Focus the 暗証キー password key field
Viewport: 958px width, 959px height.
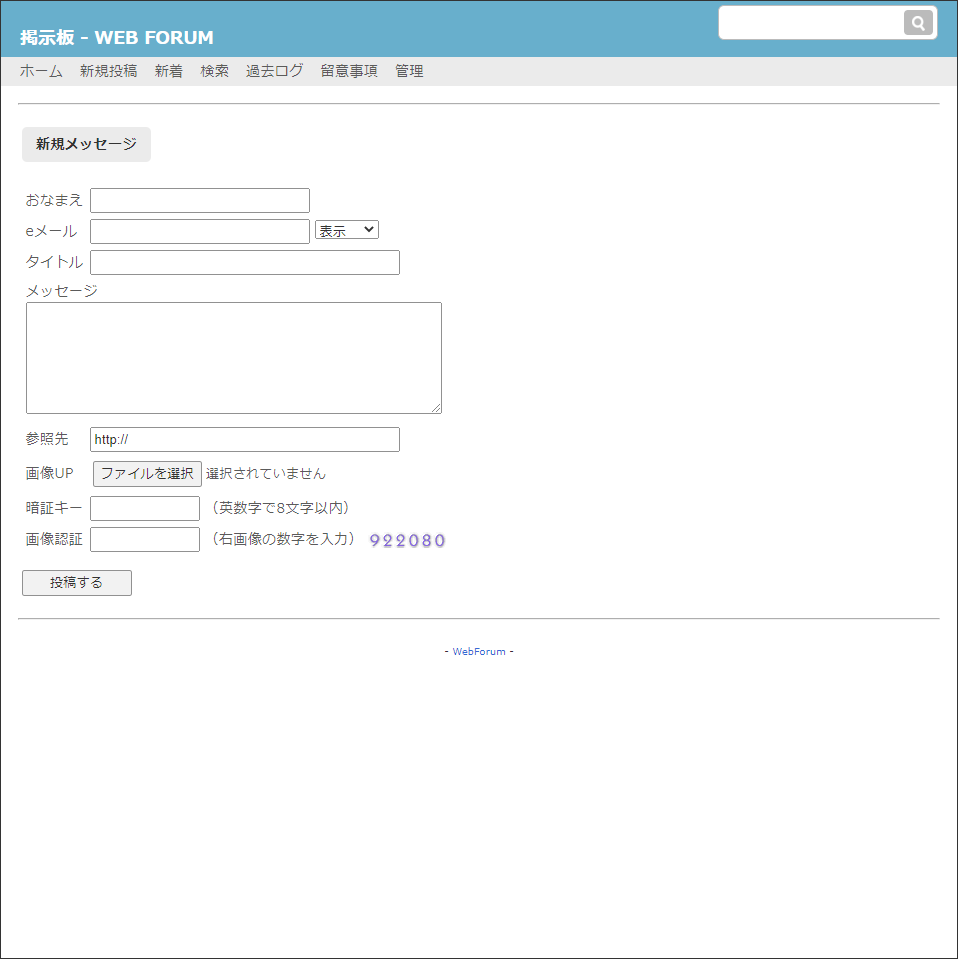[144, 508]
